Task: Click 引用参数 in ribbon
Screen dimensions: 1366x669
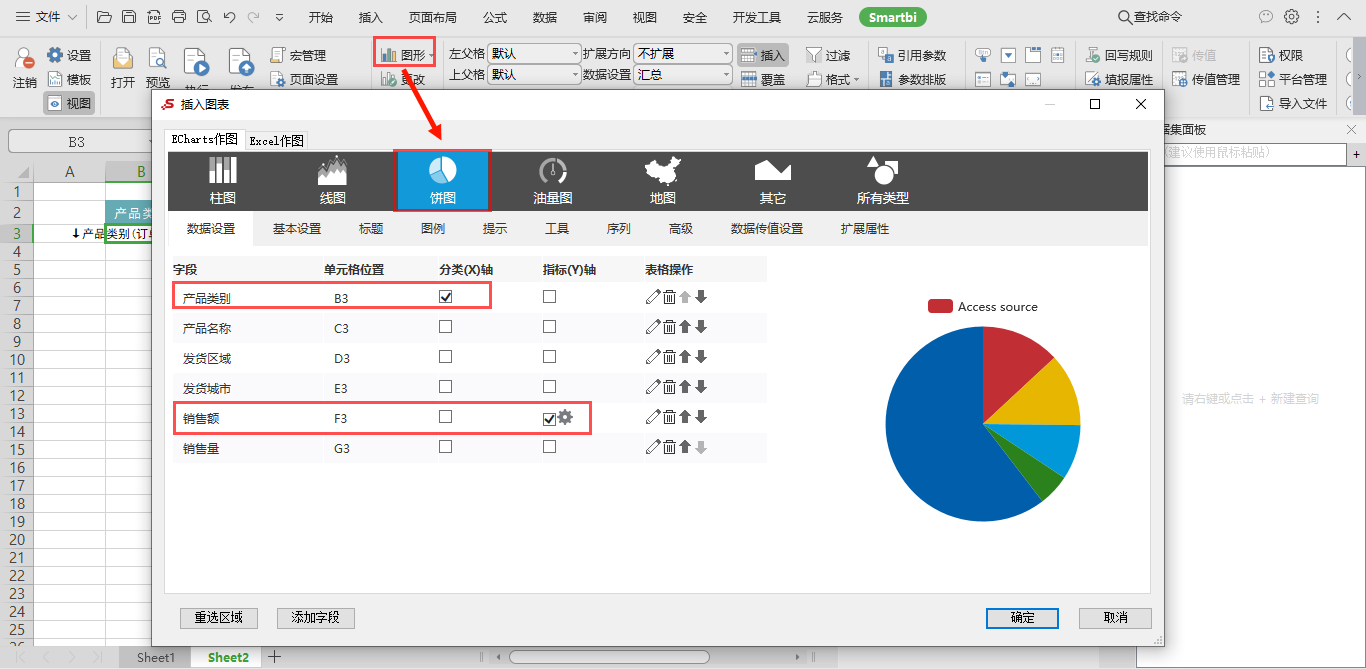Action: click(x=912, y=55)
